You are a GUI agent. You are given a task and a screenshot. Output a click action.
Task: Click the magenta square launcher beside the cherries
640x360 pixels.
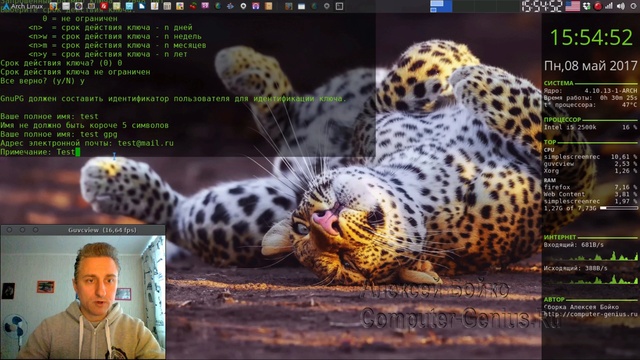pos(205,6)
